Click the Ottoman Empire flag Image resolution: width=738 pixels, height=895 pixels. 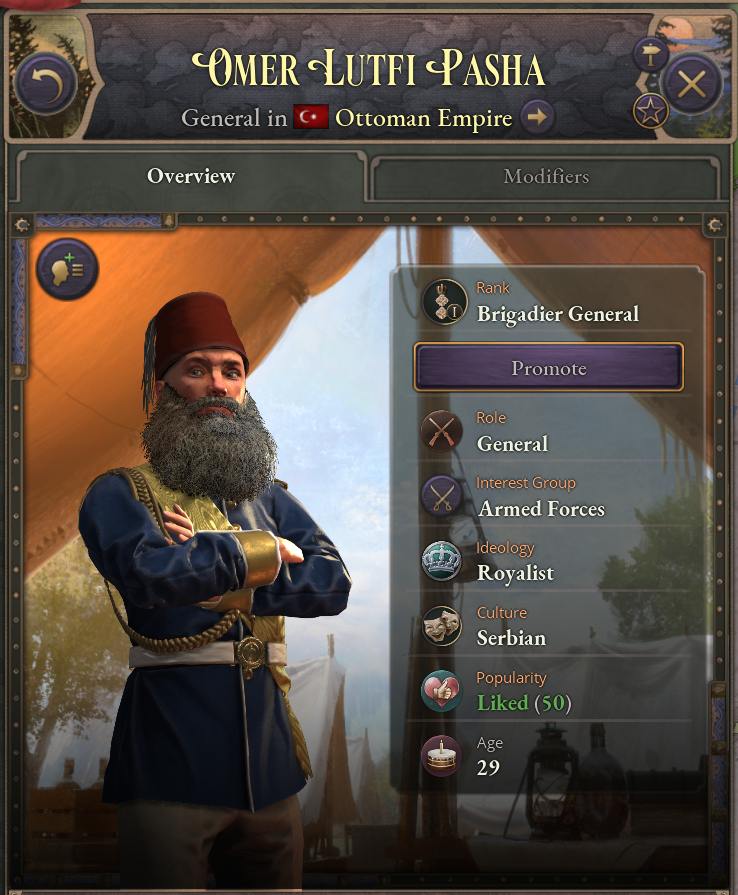(x=311, y=116)
